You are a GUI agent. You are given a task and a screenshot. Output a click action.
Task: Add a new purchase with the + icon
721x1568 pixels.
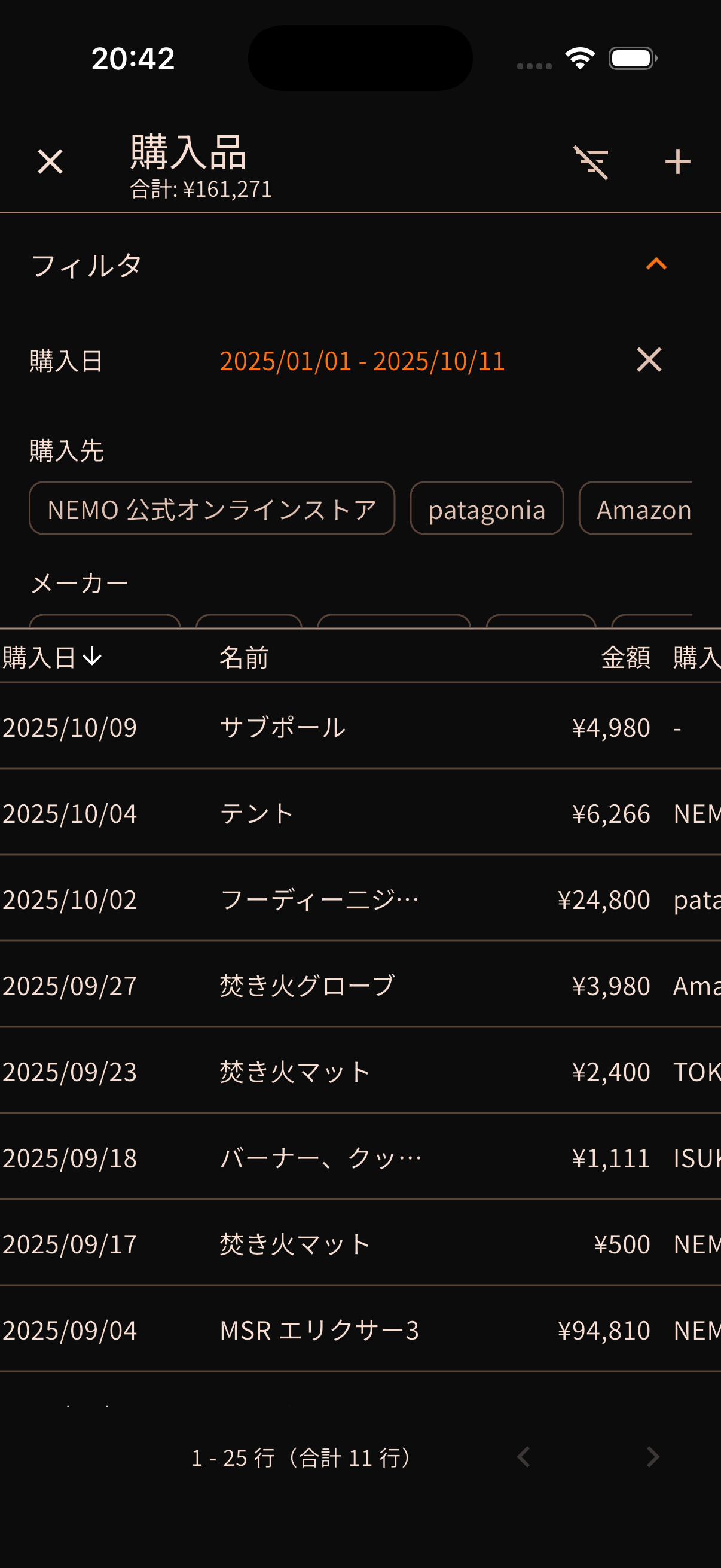[x=678, y=161]
